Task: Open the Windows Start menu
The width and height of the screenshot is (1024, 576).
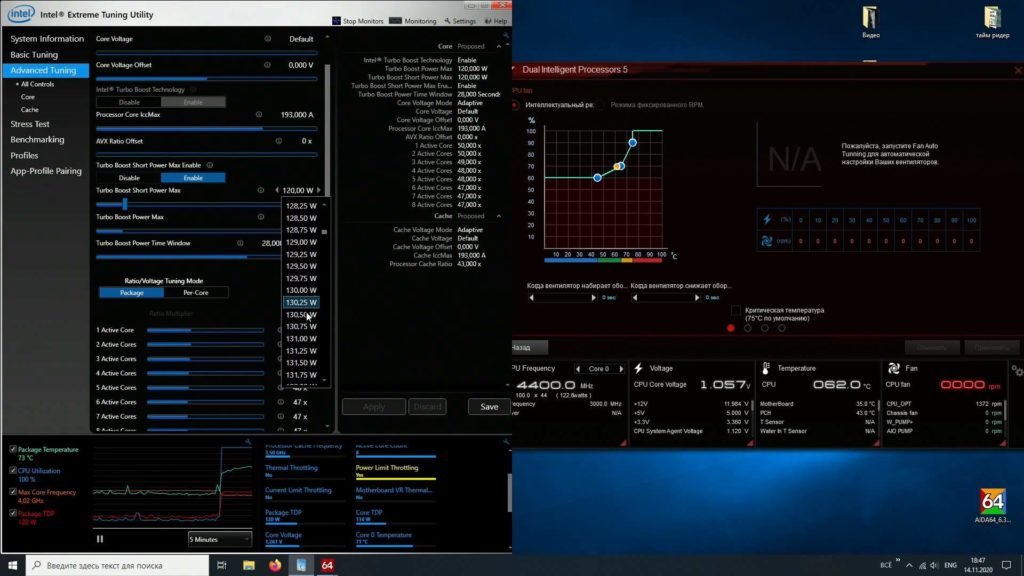Action: click(12, 565)
